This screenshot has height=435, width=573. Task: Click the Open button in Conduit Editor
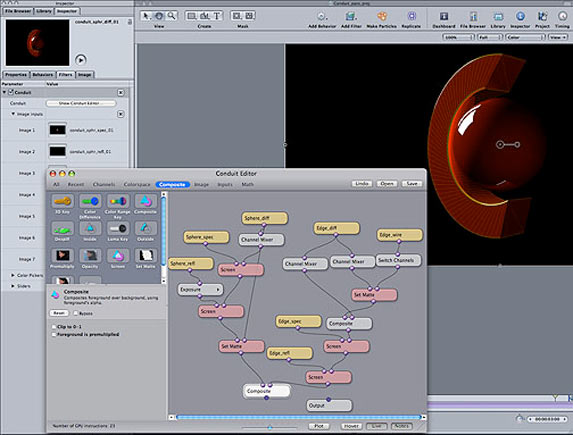pos(387,184)
